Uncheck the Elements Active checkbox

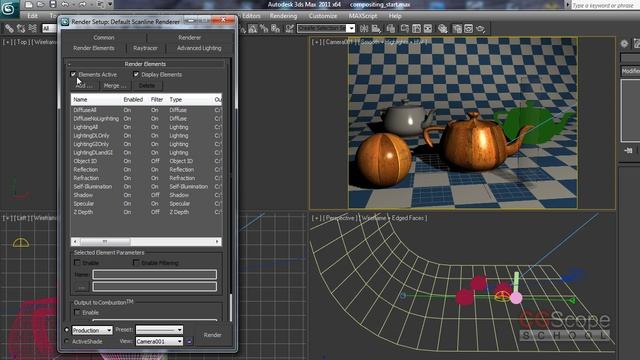tap(73, 74)
